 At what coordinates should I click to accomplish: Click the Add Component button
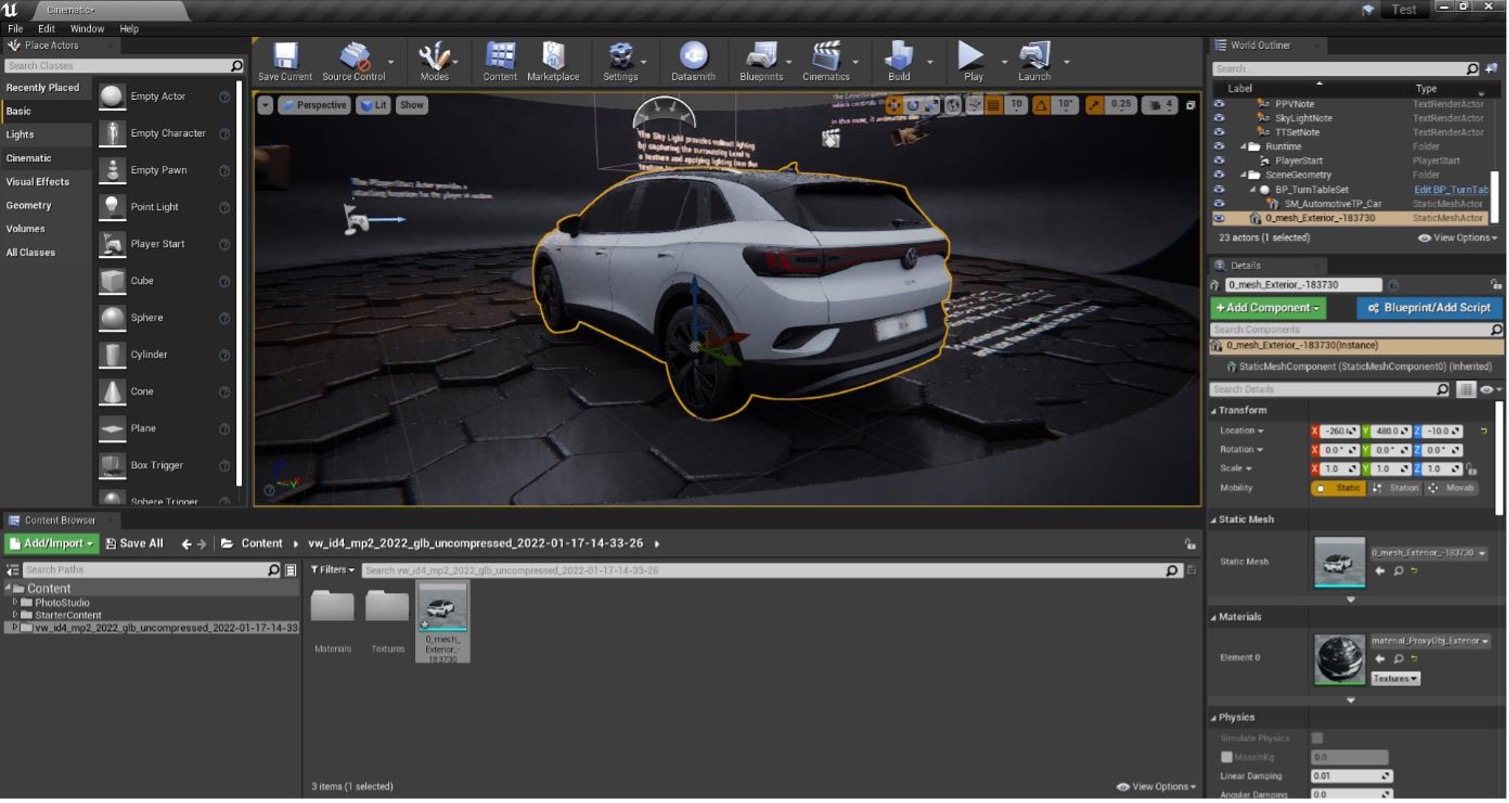pos(1268,308)
